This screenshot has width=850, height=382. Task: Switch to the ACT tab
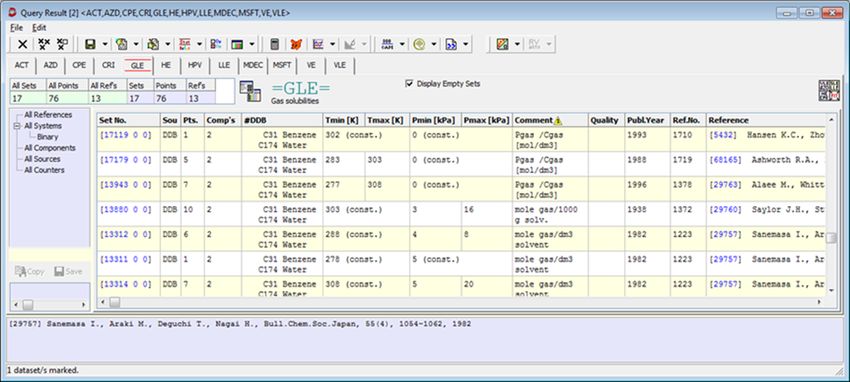[x=22, y=65]
